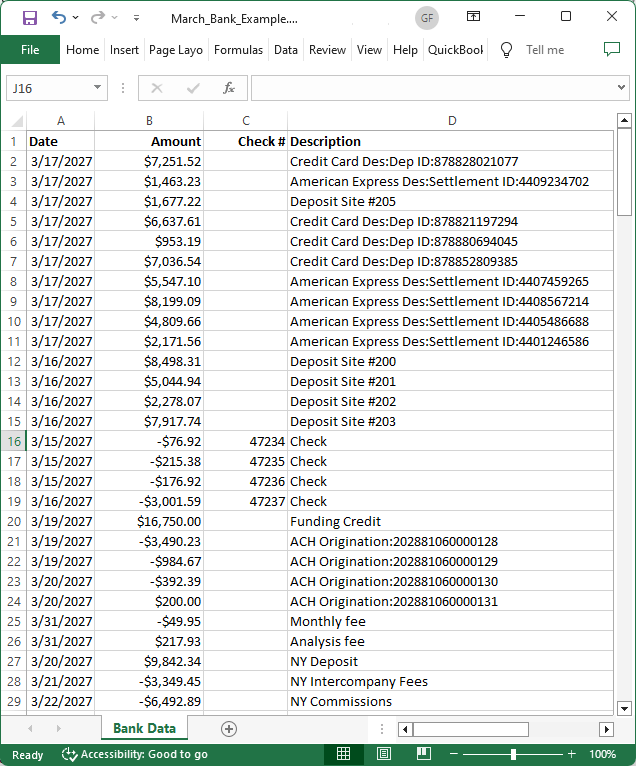Image resolution: width=636 pixels, height=766 pixels.
Task: Switch to Page Break Preview view
Action: pos(421,754)
